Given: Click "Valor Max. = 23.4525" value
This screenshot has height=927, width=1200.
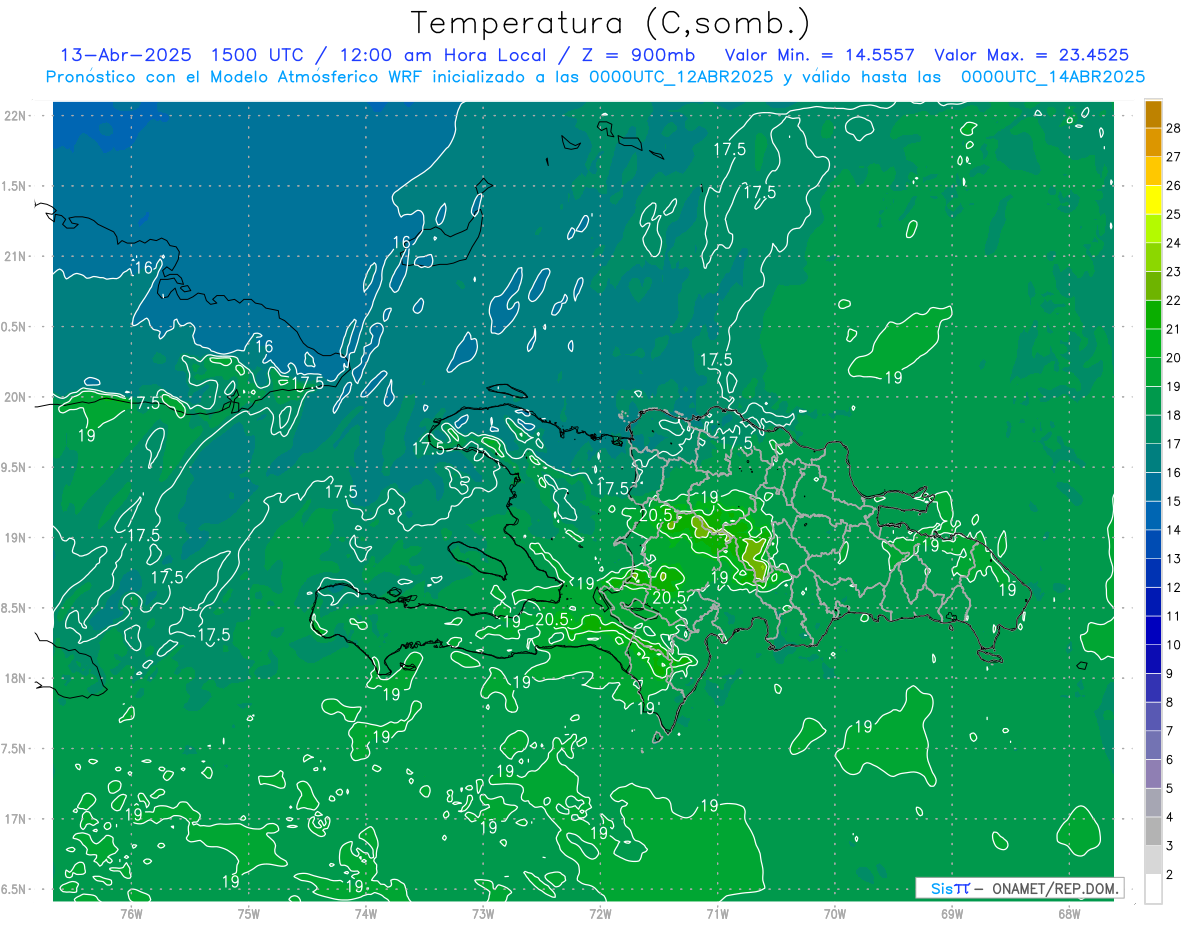Looking at the screenshot, I should click(1031, 55).
